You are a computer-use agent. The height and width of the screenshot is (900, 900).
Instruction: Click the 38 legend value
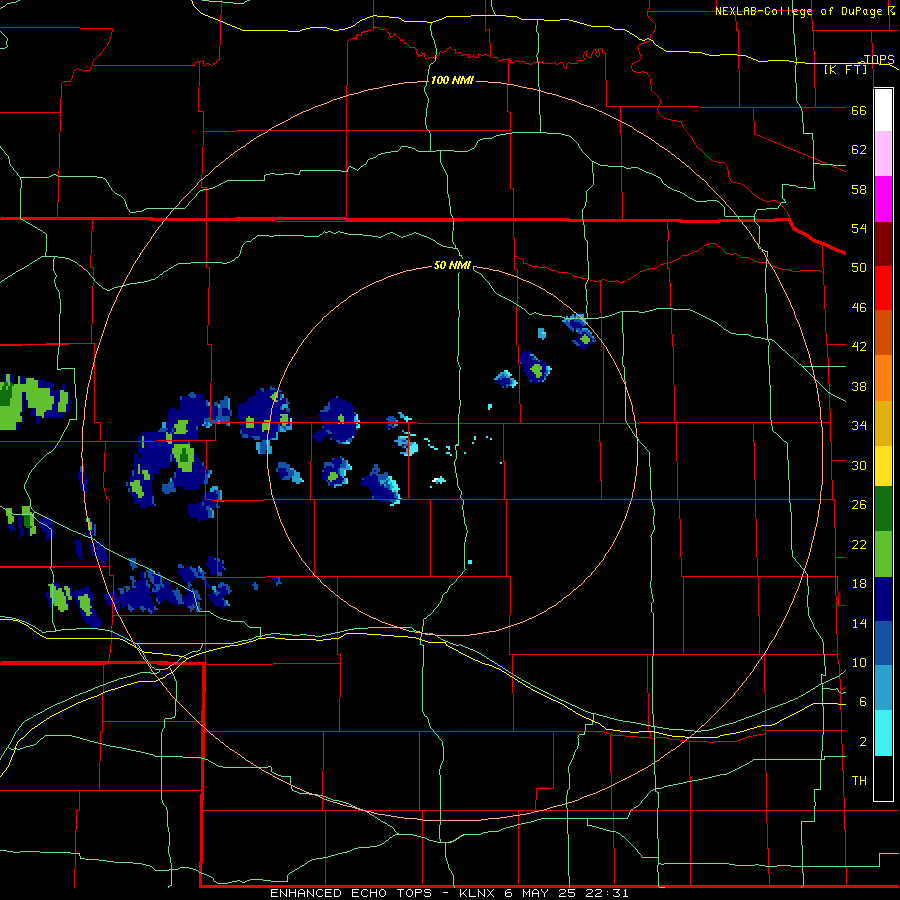coord(859,386)
